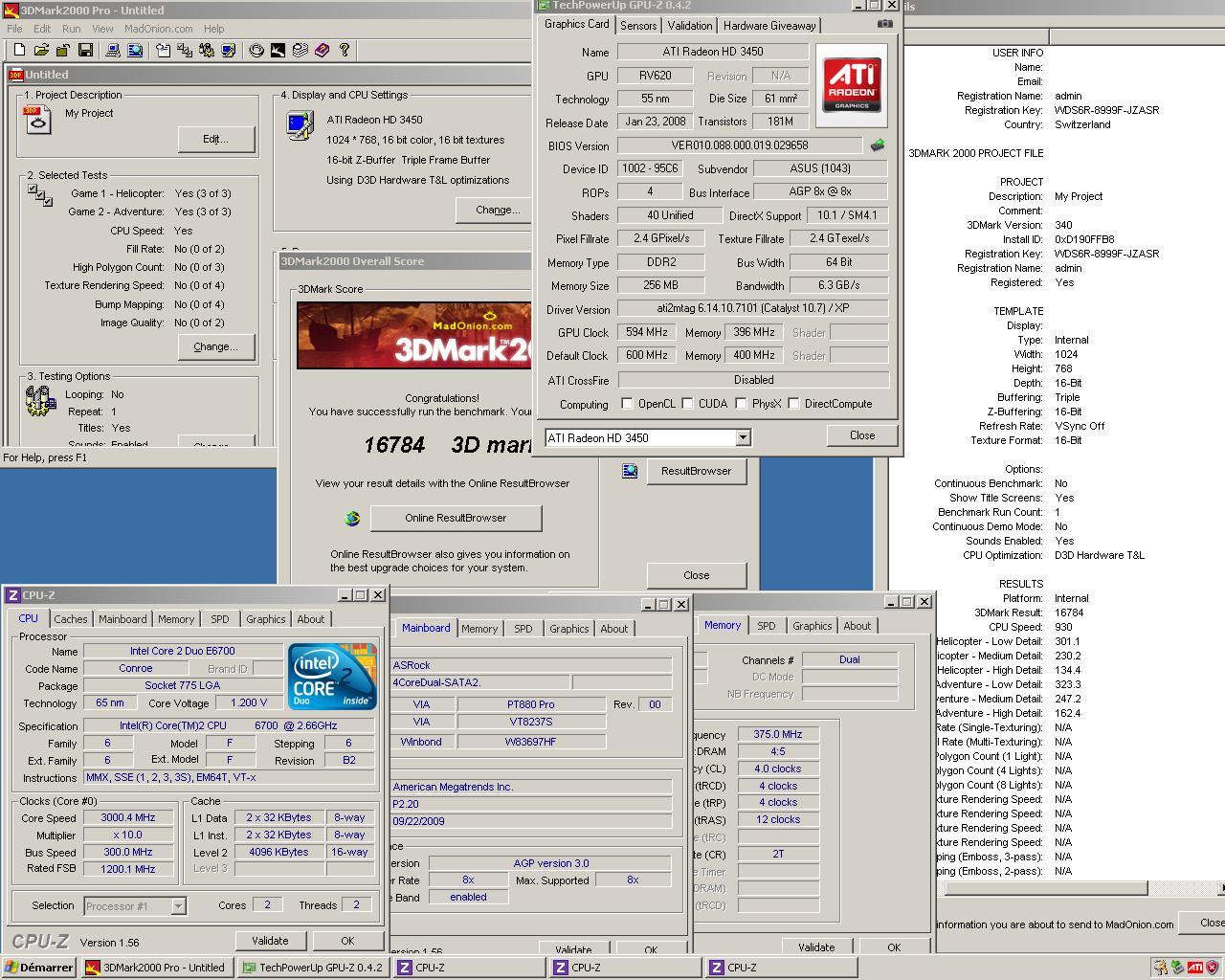This screenshot has width=1225, height=980.
Task: Click the Online ResultBrowser button
Action: pyautogui.click(x=456, y=518)
